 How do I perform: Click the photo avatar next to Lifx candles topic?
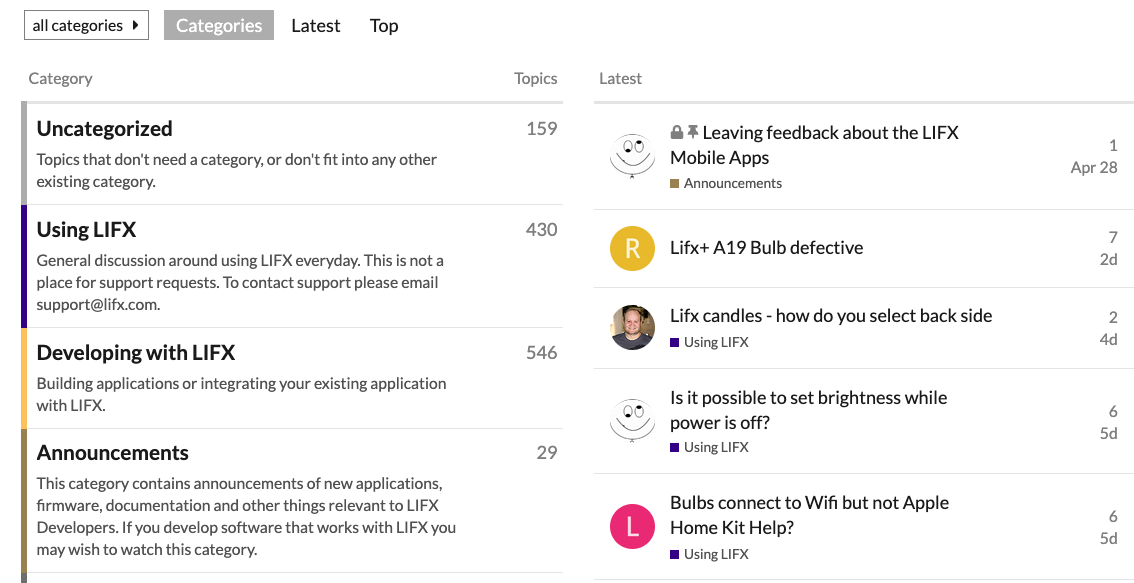632,327
